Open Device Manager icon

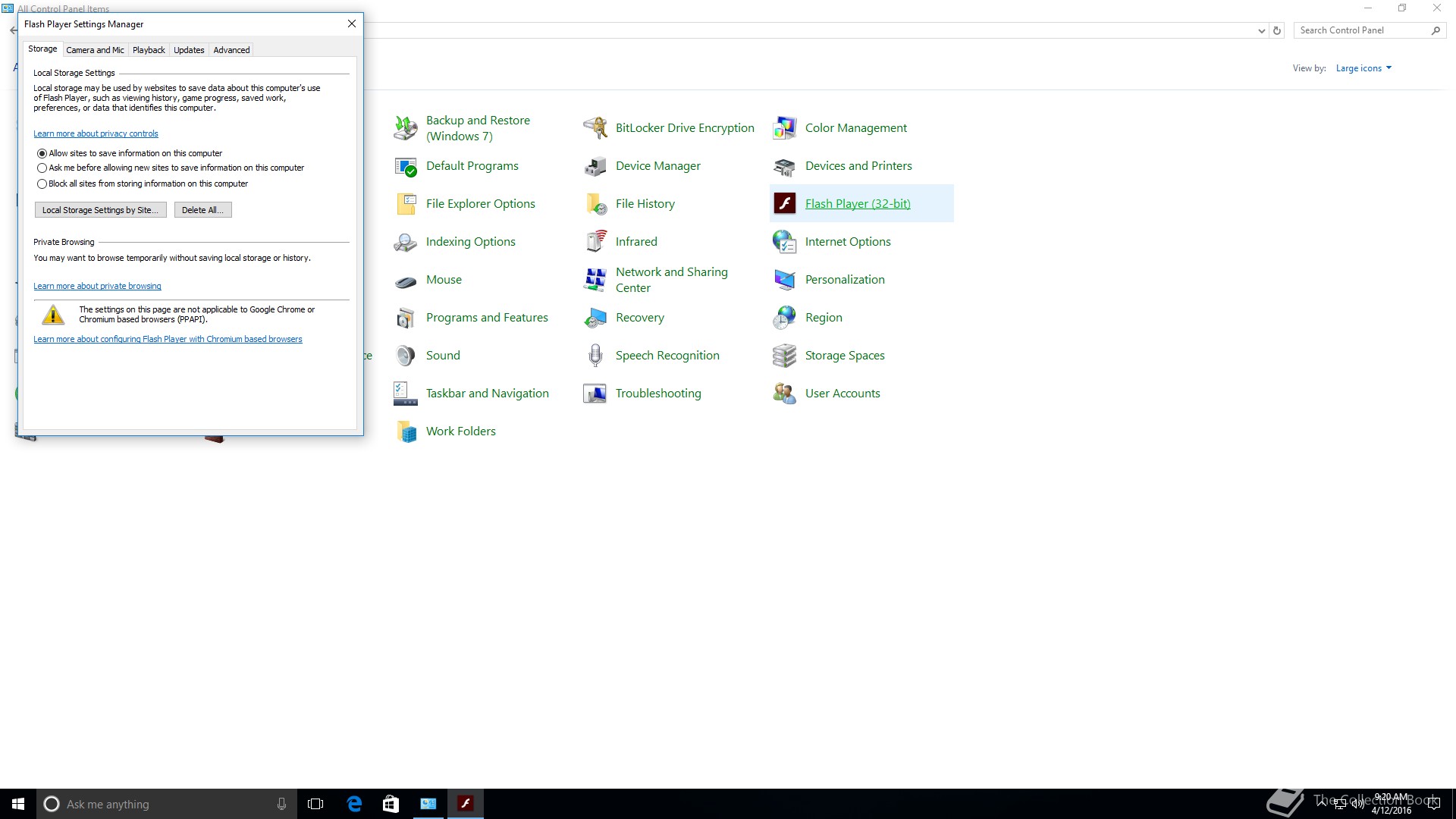coord(595,166)
